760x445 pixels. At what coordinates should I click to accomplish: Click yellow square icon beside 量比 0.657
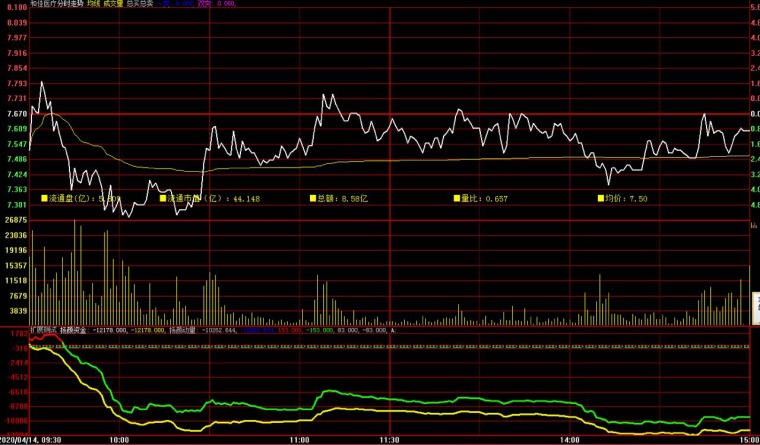click(x=455, y=198)
